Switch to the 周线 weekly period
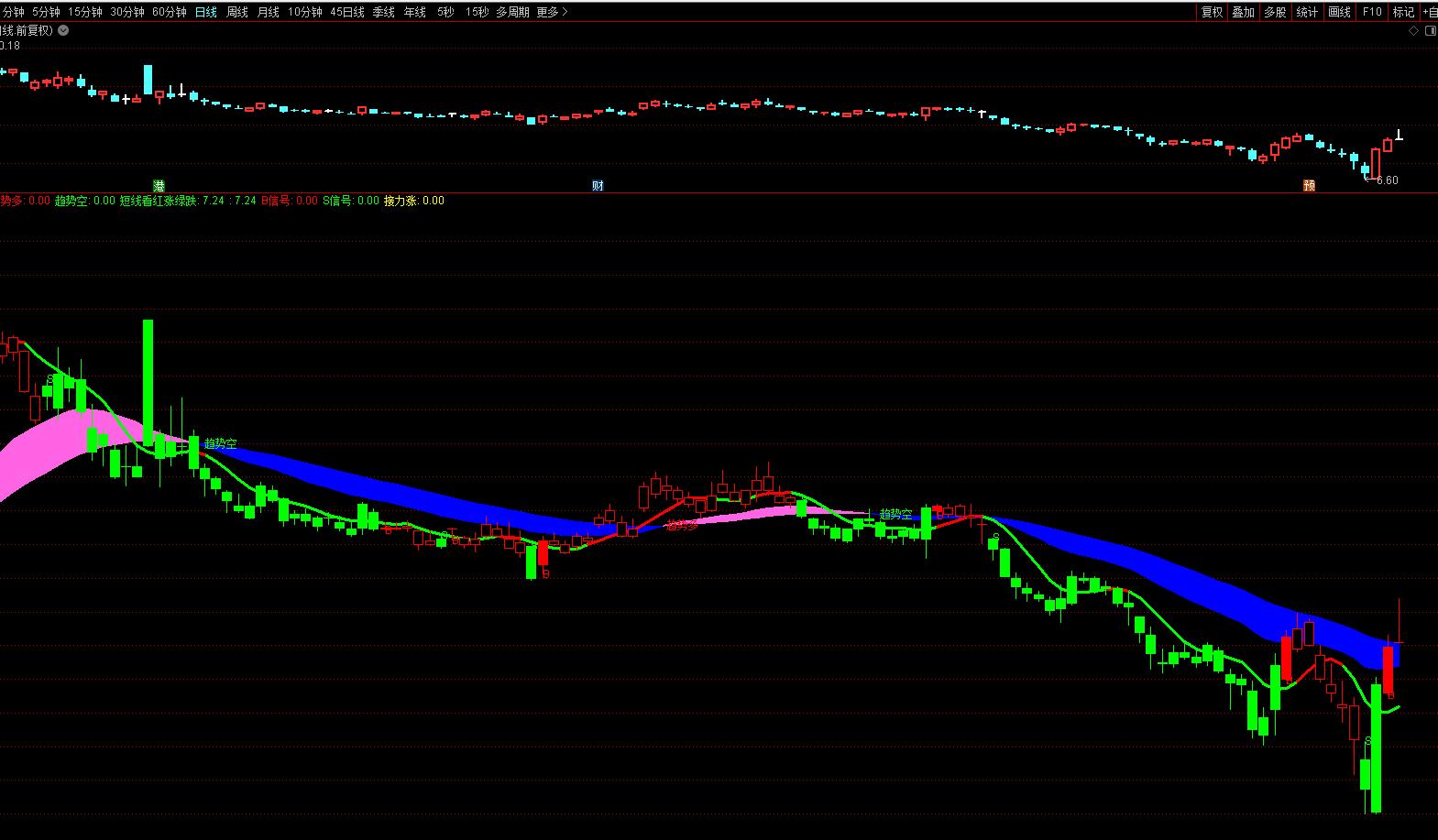The width and height of the screenshot is (1438, 840). (236, 12)
